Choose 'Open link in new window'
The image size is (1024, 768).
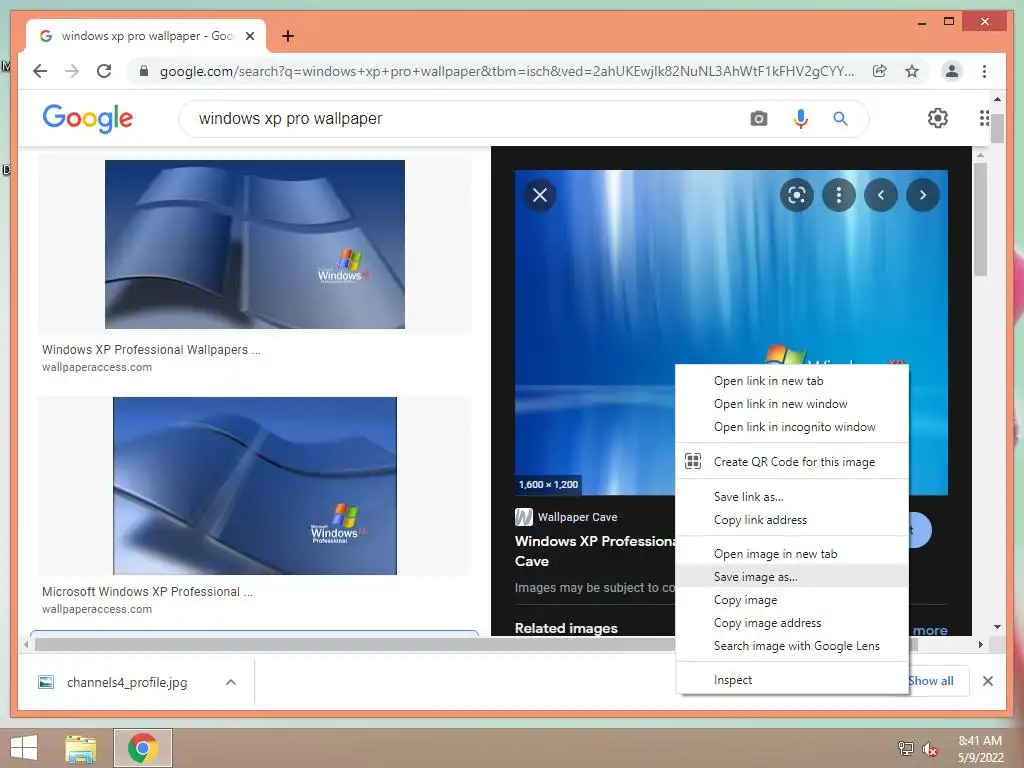pos(792,404)
